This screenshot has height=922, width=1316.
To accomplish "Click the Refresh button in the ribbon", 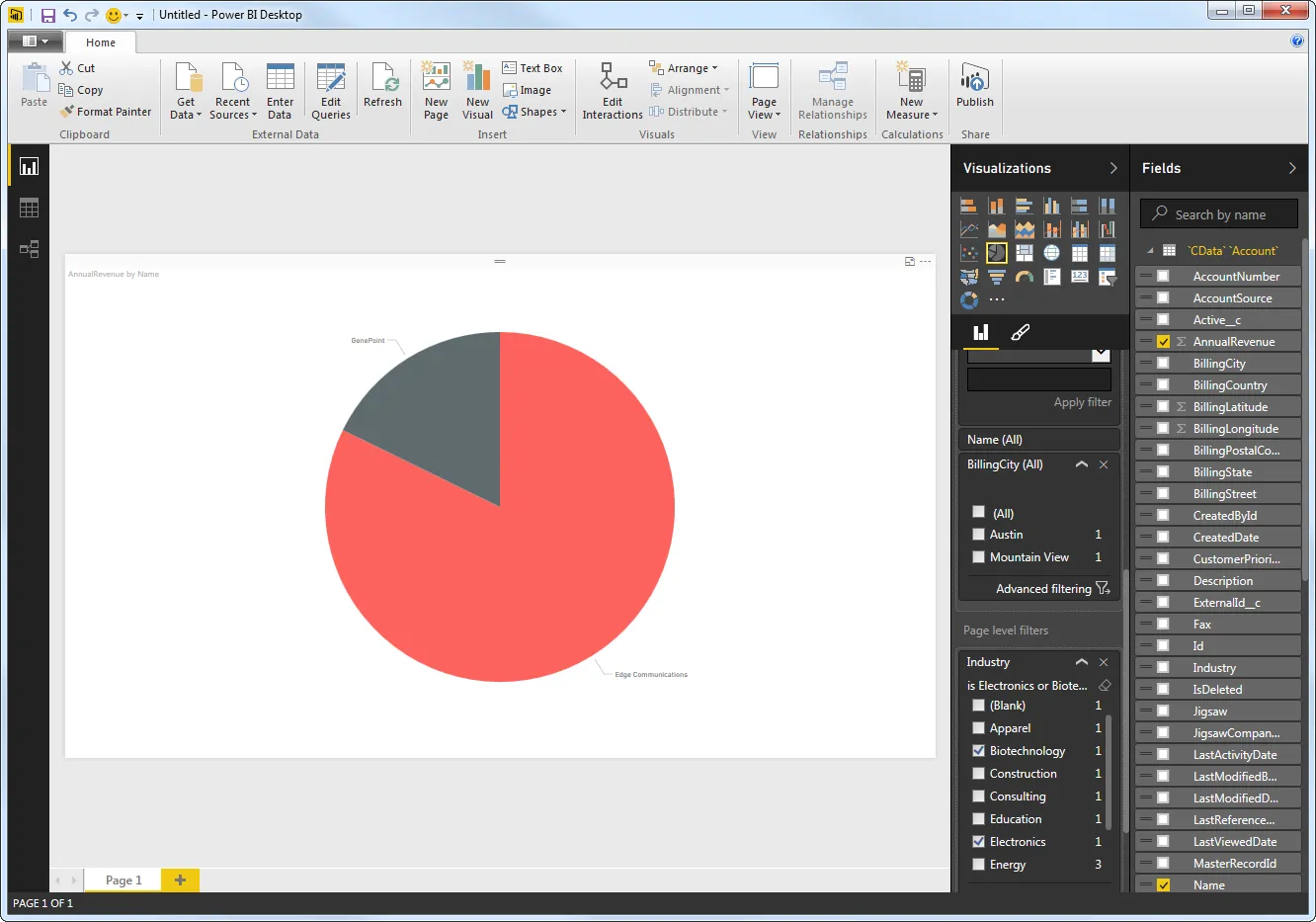I will coord(383,89).
